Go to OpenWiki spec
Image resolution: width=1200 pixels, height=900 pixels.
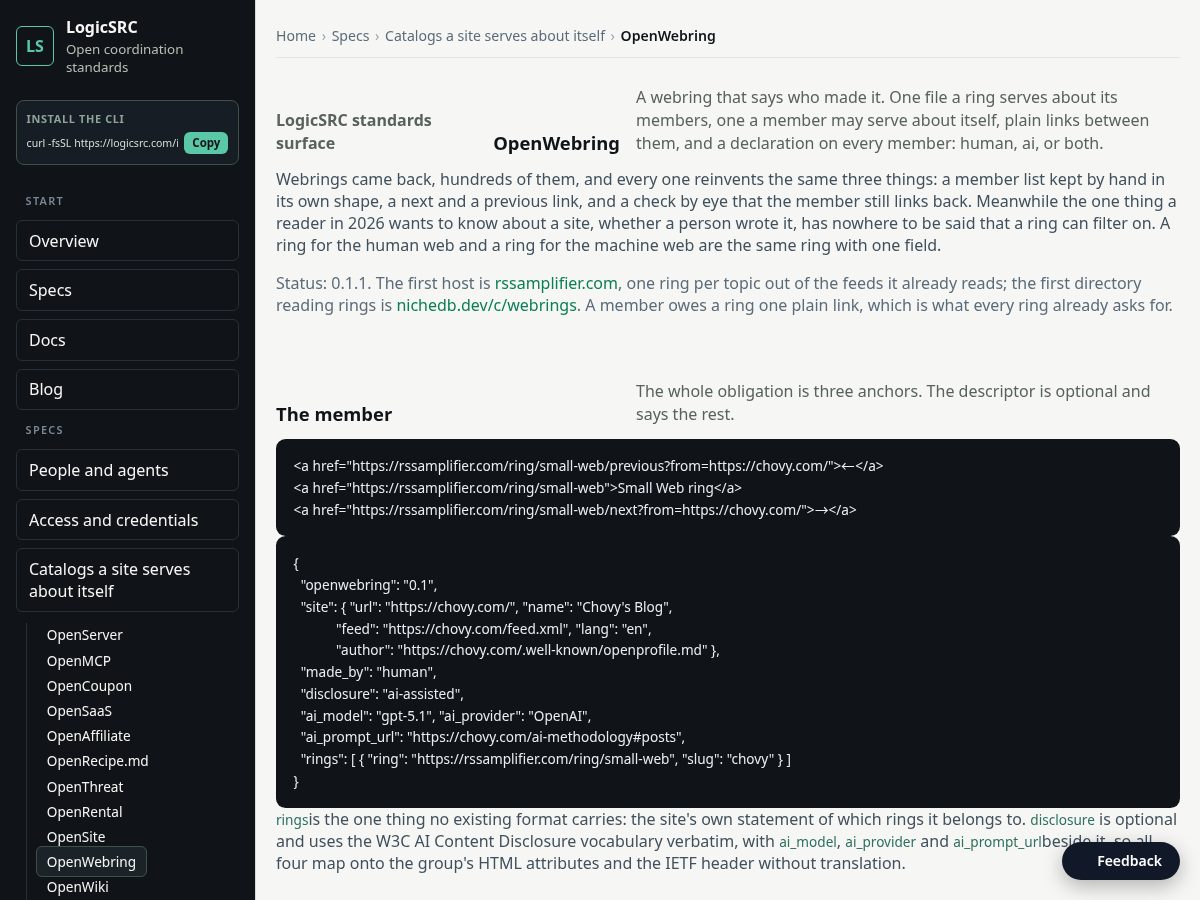pos(78,887)
